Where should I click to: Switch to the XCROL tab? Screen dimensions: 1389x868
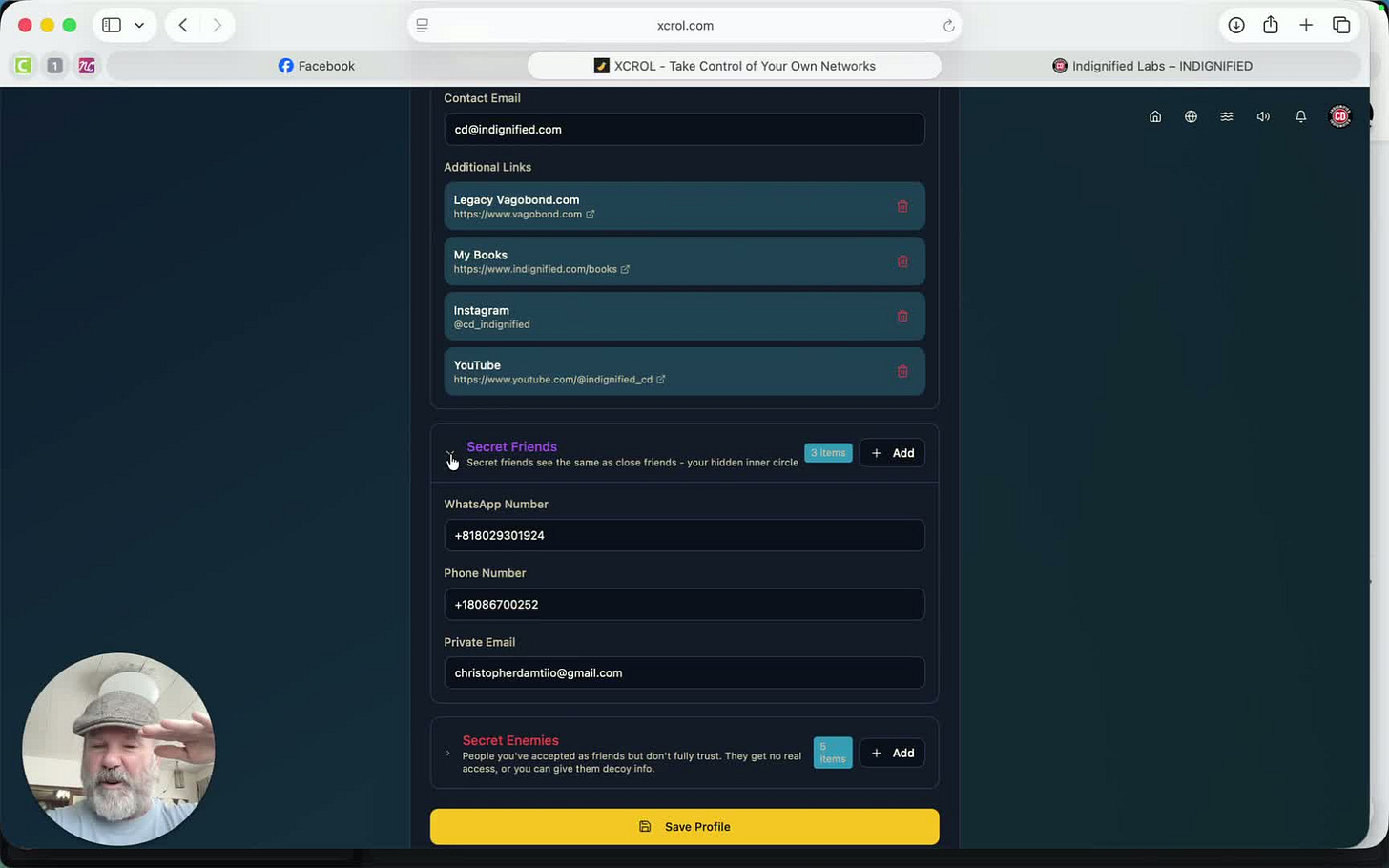tap(735, 66)
